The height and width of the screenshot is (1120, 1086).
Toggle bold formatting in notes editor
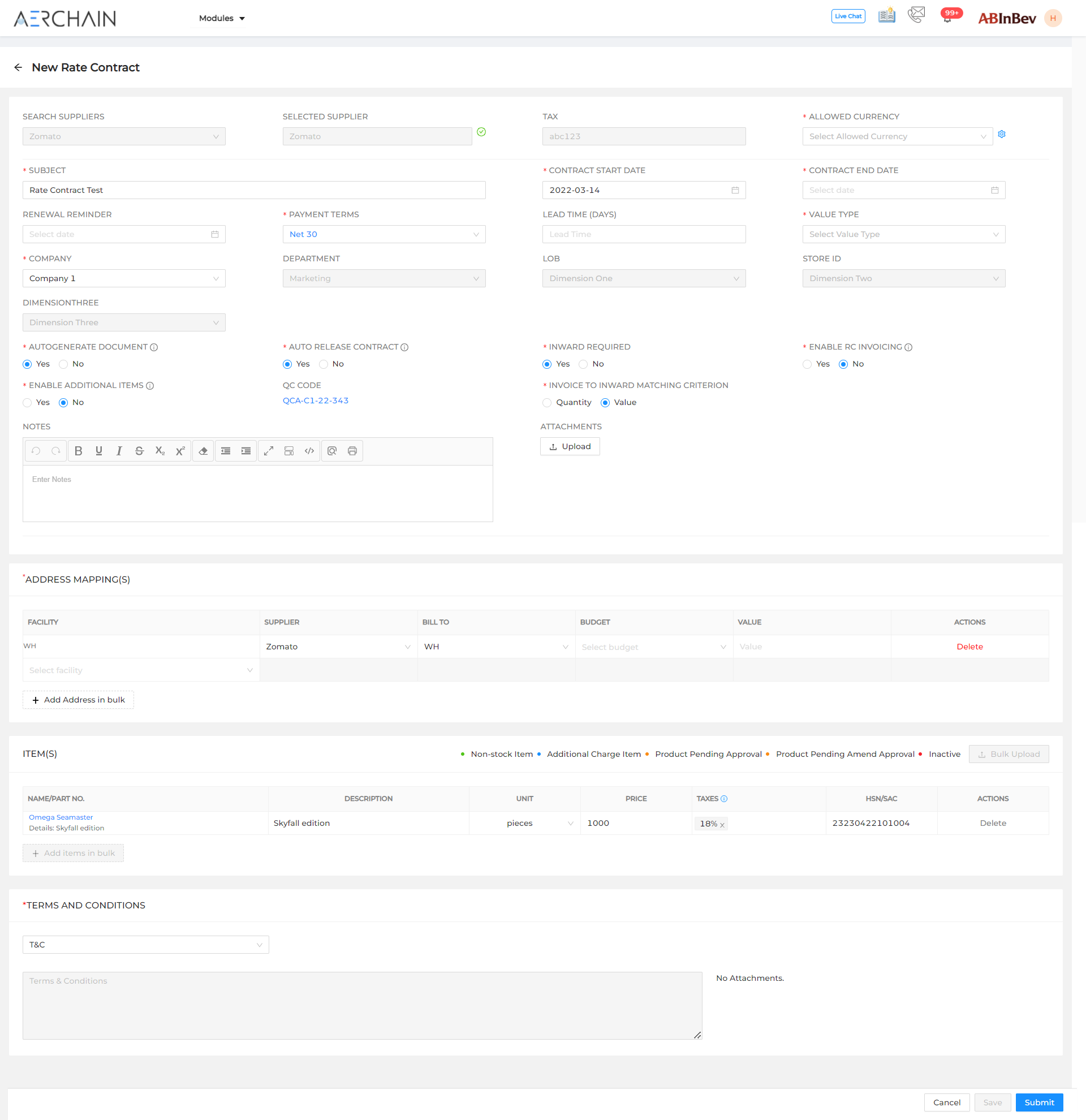coord(79,451)
